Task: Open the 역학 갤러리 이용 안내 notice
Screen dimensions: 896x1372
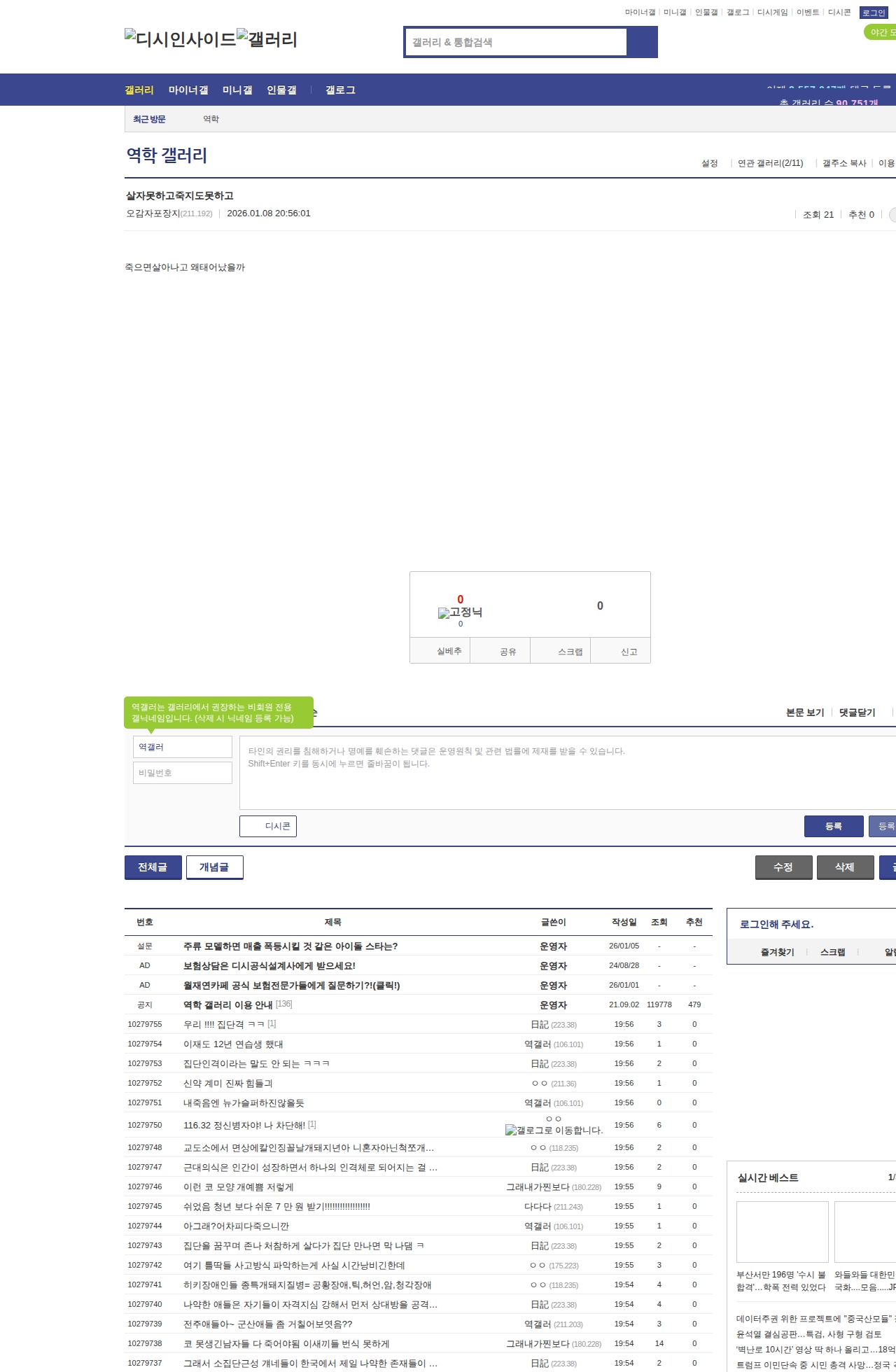Action: pyautogui.click(x=227, y=1004)
